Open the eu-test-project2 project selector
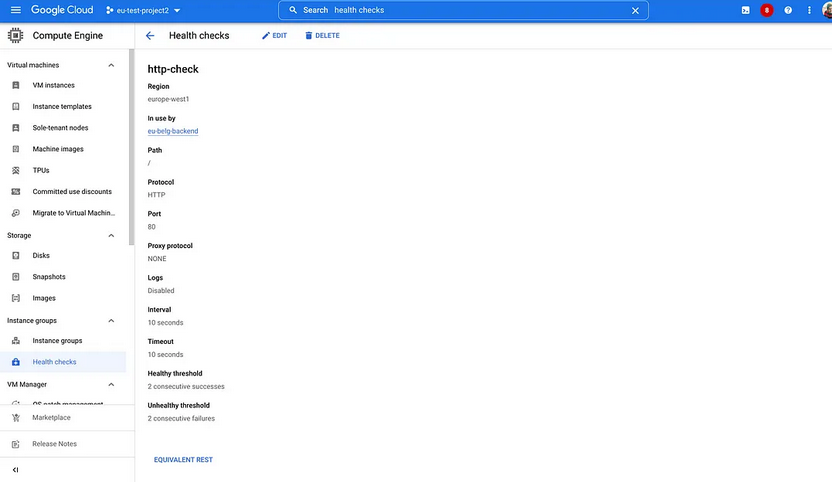Viewport: 832px width, 482px height. (143, 10)
